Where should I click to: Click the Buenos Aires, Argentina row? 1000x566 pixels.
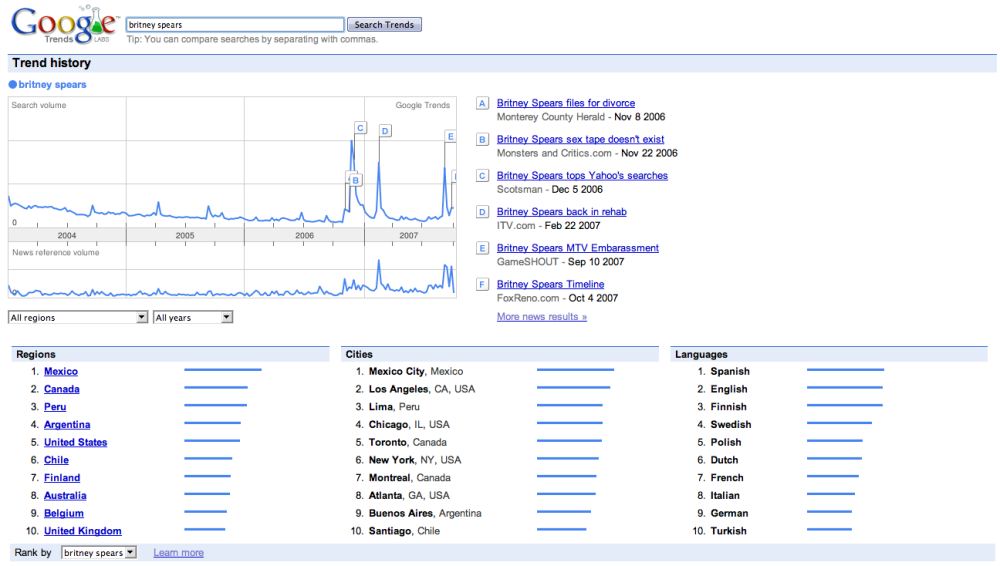[x=425, y=514]
